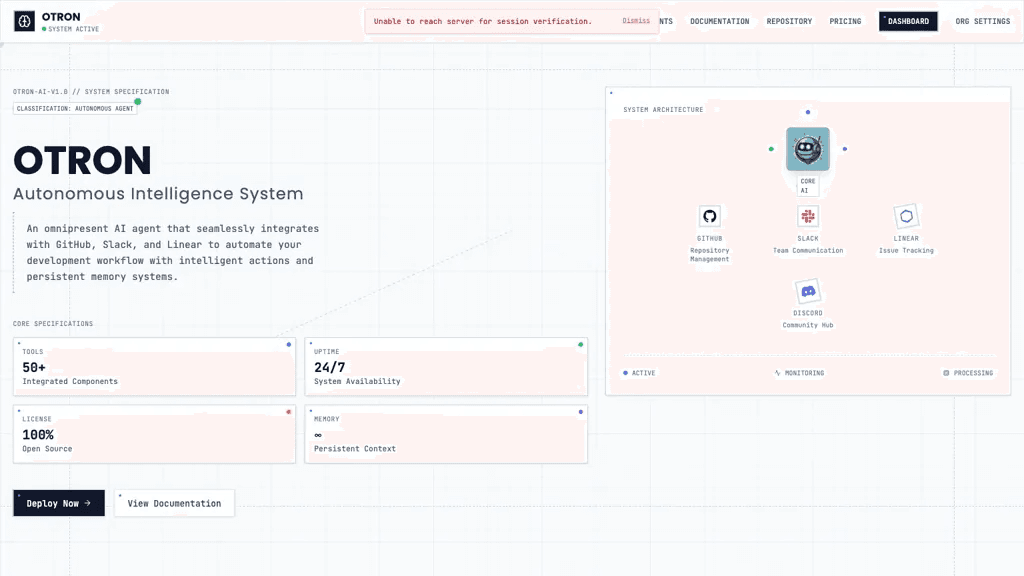Click the OTRON logo icon in the header
1024x576 pixels.
(24, 22)
